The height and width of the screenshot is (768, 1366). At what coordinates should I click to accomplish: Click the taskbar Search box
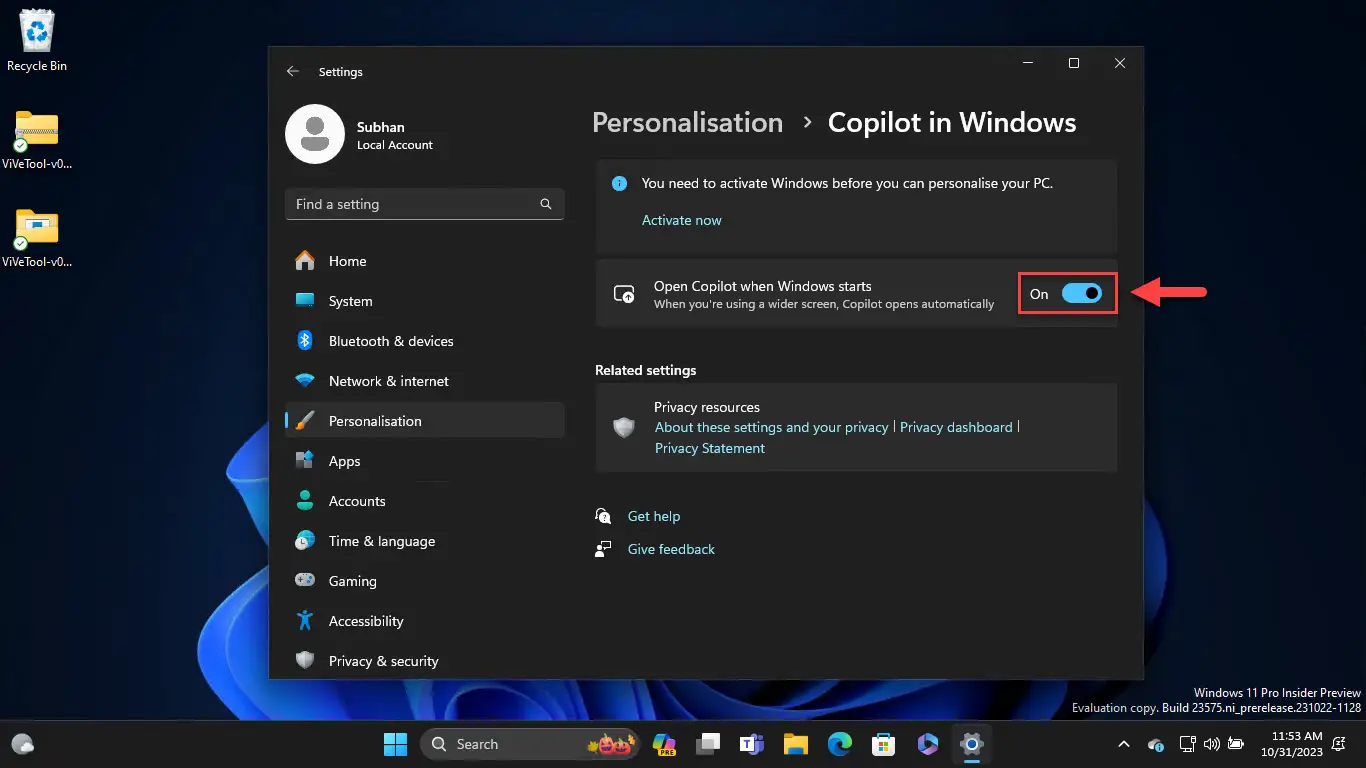532,744
